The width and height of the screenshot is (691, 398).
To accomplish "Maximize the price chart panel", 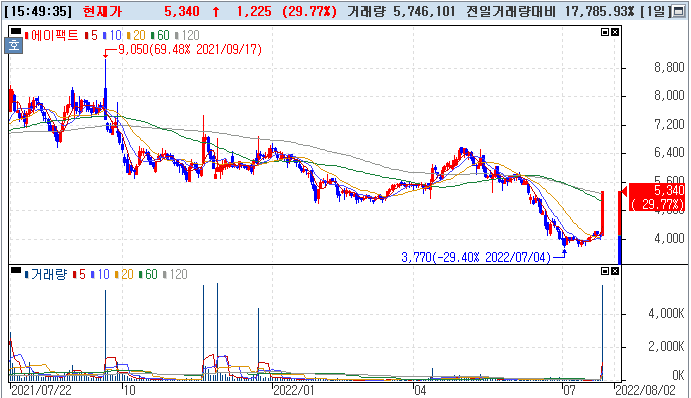I will point(605,32).
